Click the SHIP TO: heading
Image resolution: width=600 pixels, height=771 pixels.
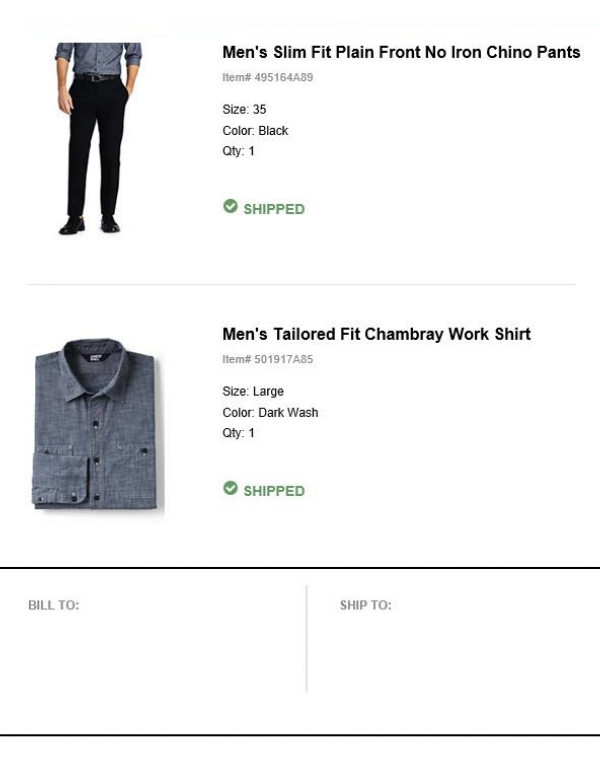[x=365, y=606]
